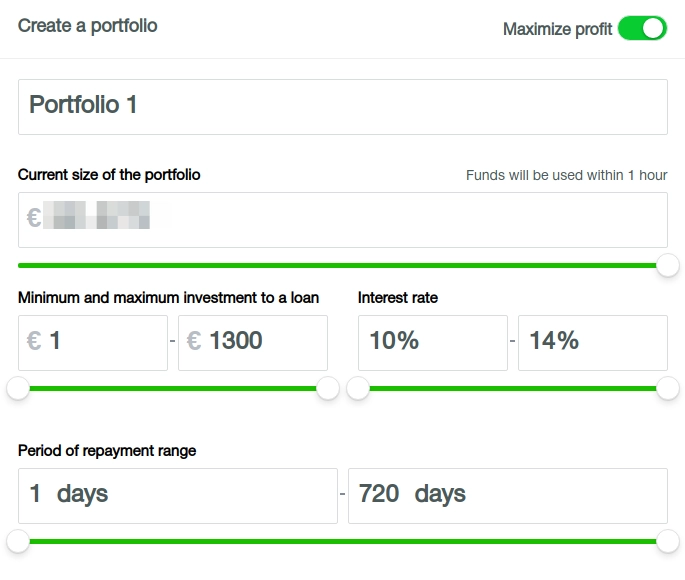Click the 14% maximum interest rate field
Image resolution: width=685 pixels, height=580 pixels.
pos(592,342)
